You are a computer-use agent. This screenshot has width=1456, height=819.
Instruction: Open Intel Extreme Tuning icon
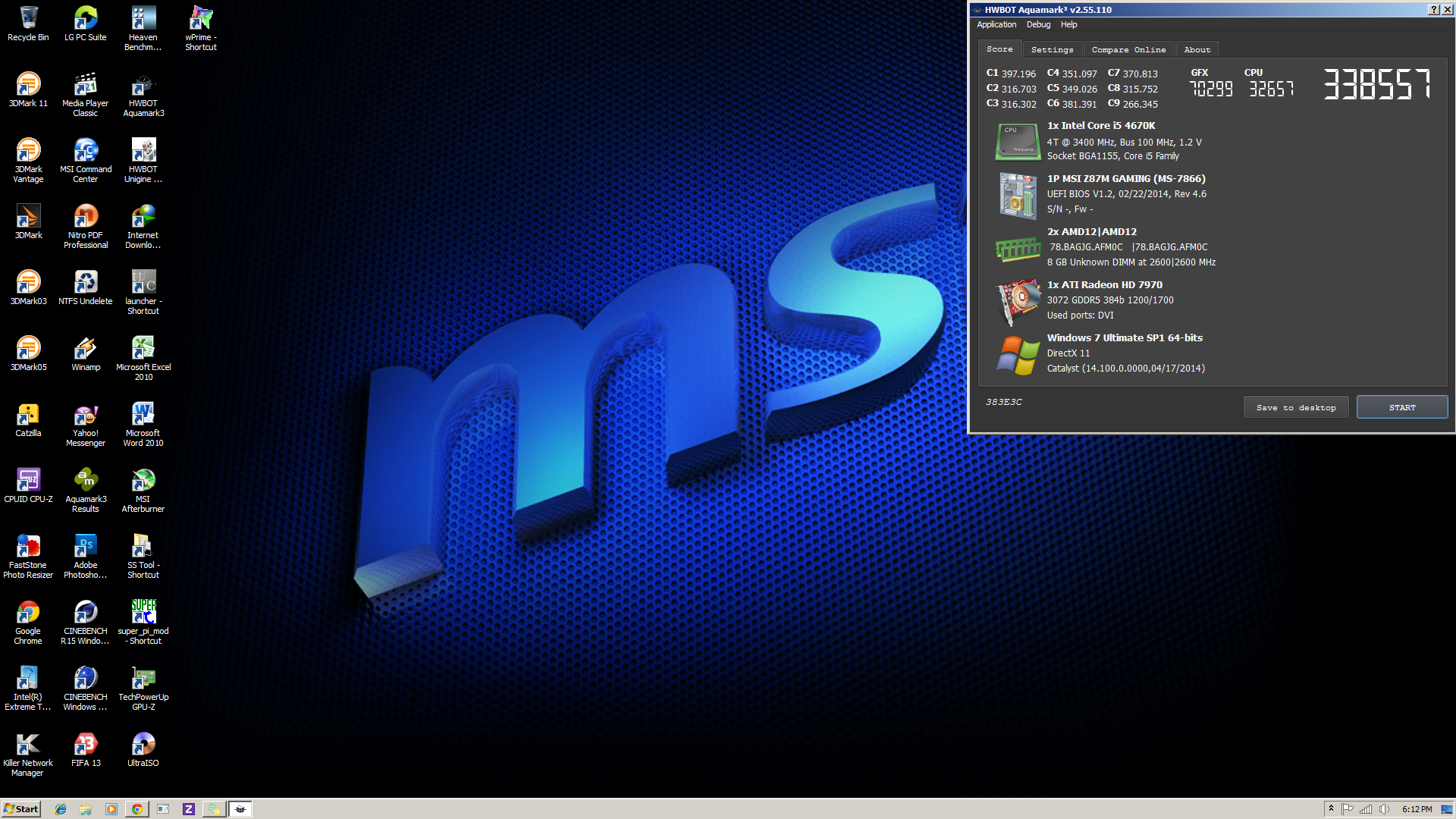click(x=28, y=689)
